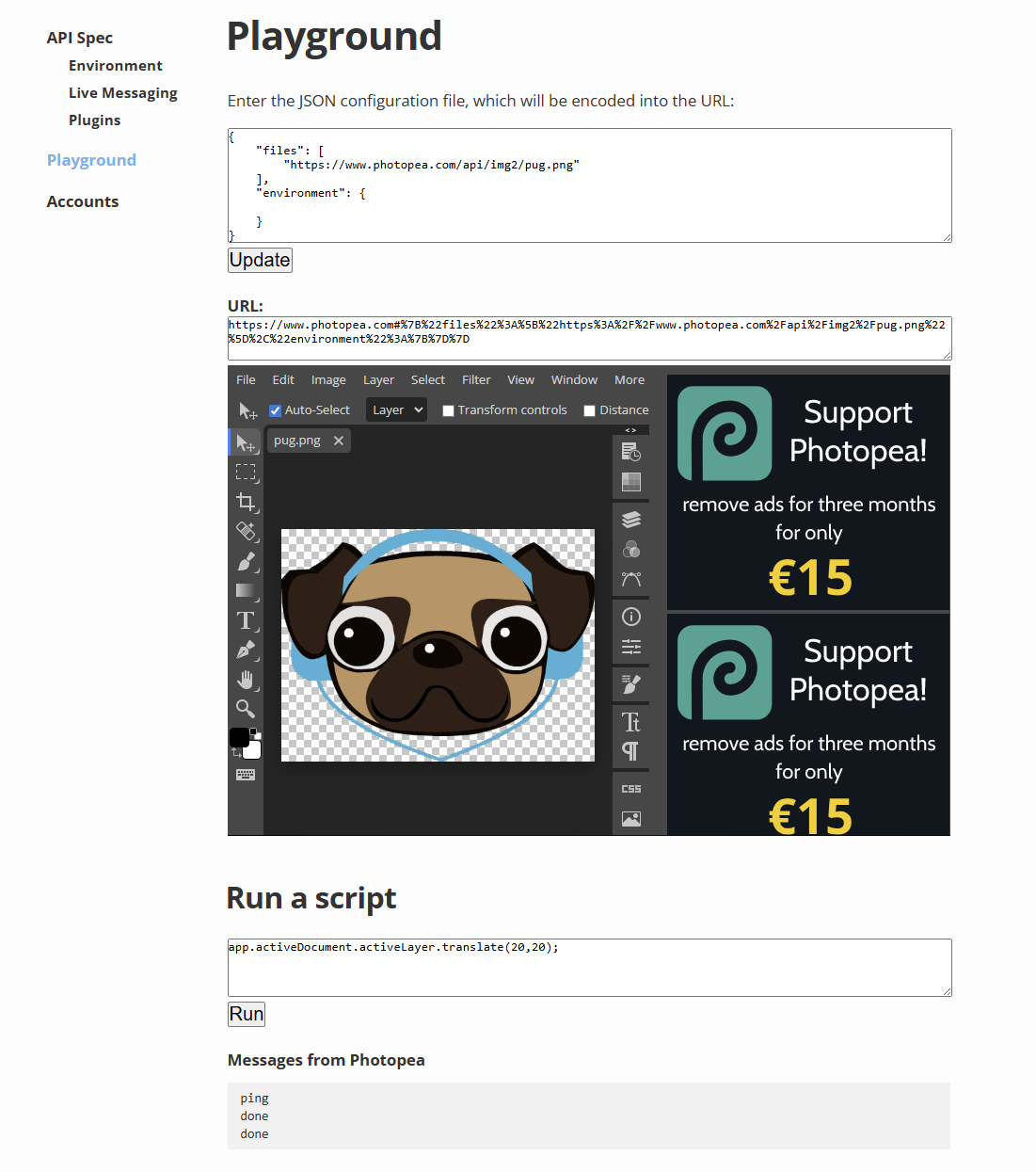Open the Layer dropdown in options bar
The image size is (1036, 1172).
[396, 409]
